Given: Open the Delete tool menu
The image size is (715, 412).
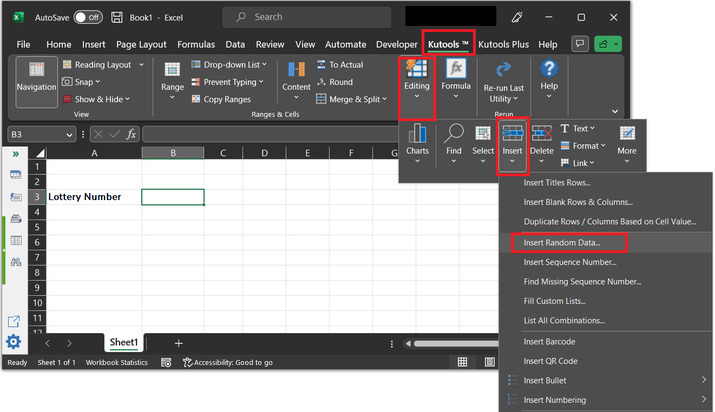Looking at the screenshot, I should tap(542, 144).
